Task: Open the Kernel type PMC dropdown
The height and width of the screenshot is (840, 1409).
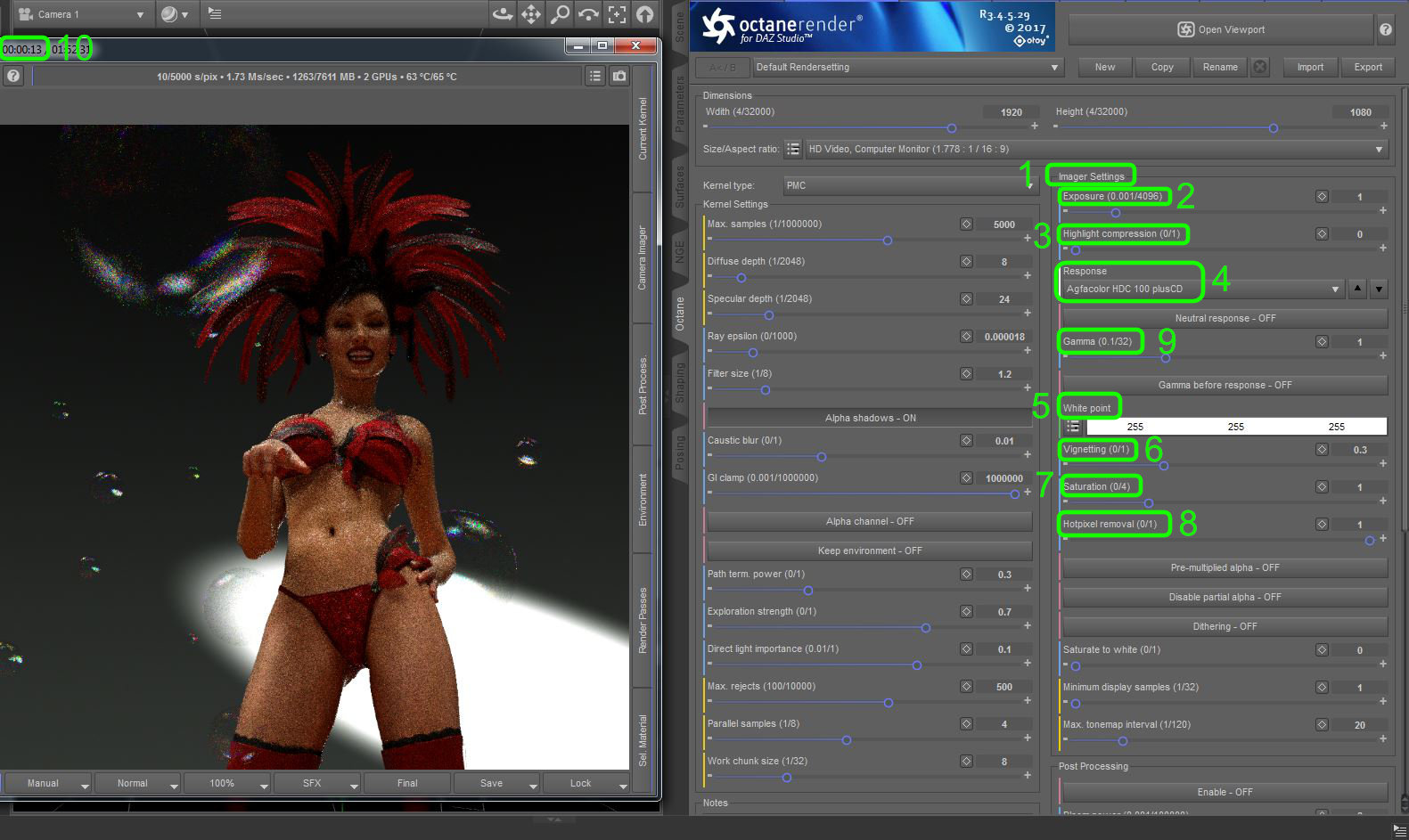Action: [x=909, y=185]
